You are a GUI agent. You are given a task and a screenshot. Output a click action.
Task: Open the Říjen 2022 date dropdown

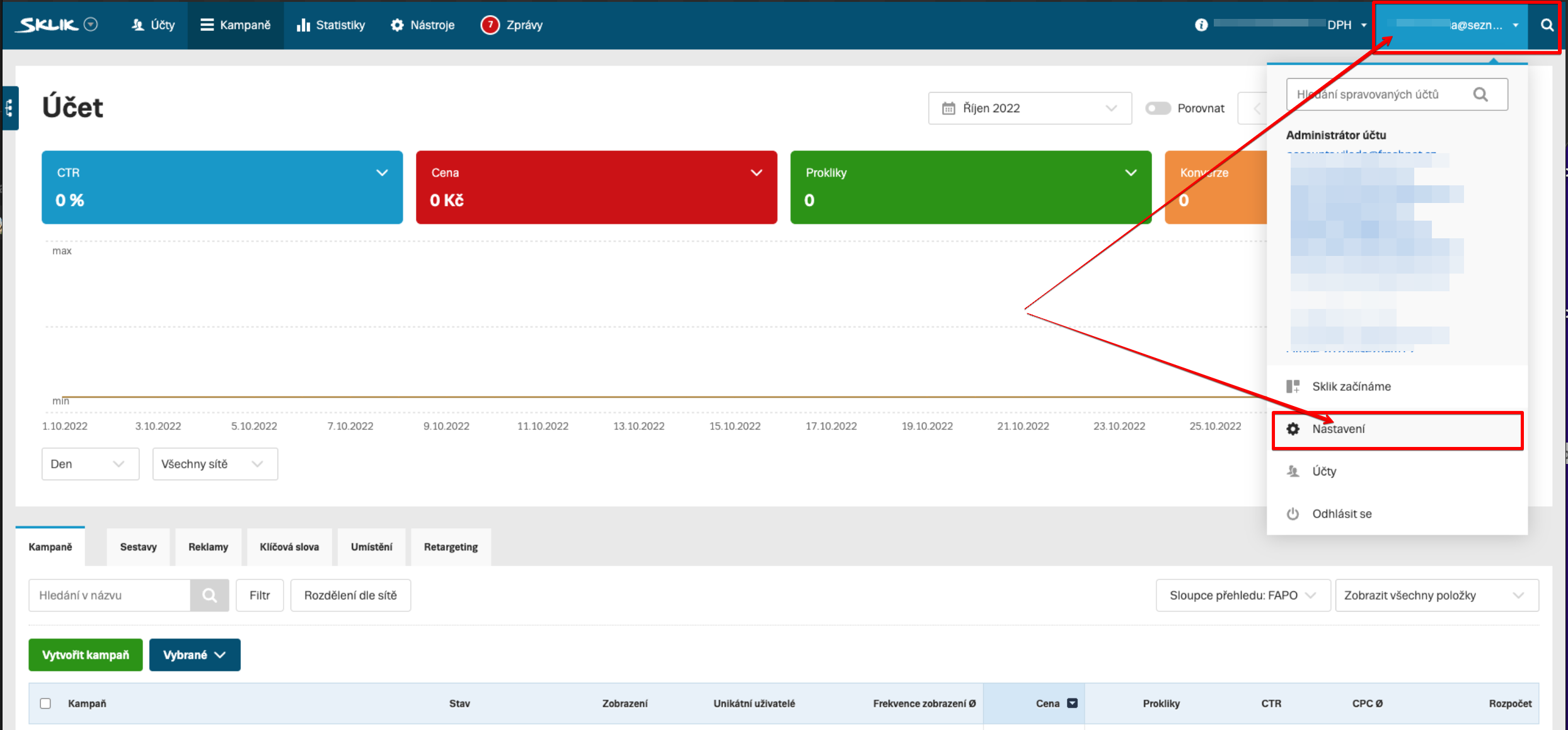click(x=1029, y=108)
